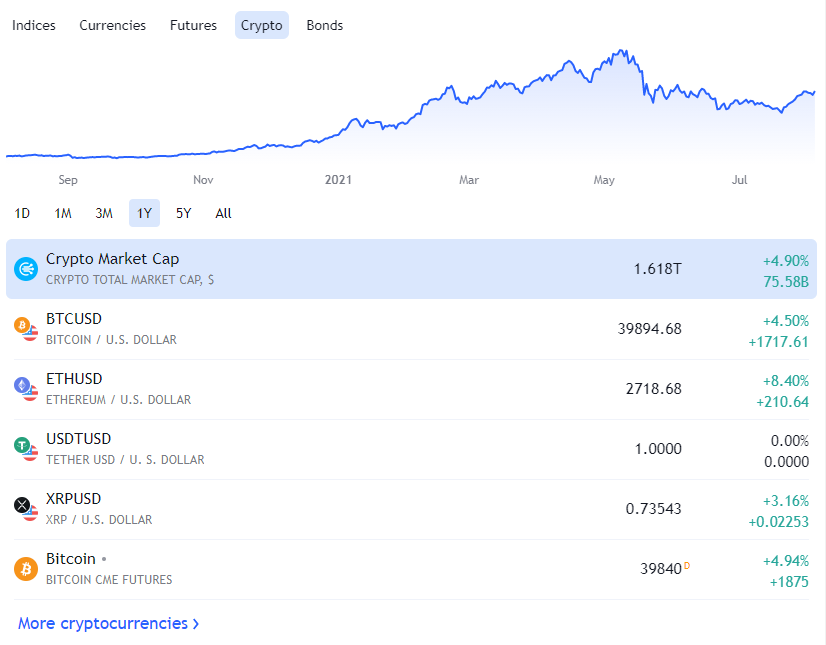Switch to the Indices tab
Image resolution: width=826 pixels, height=645 pixels.
34,25
